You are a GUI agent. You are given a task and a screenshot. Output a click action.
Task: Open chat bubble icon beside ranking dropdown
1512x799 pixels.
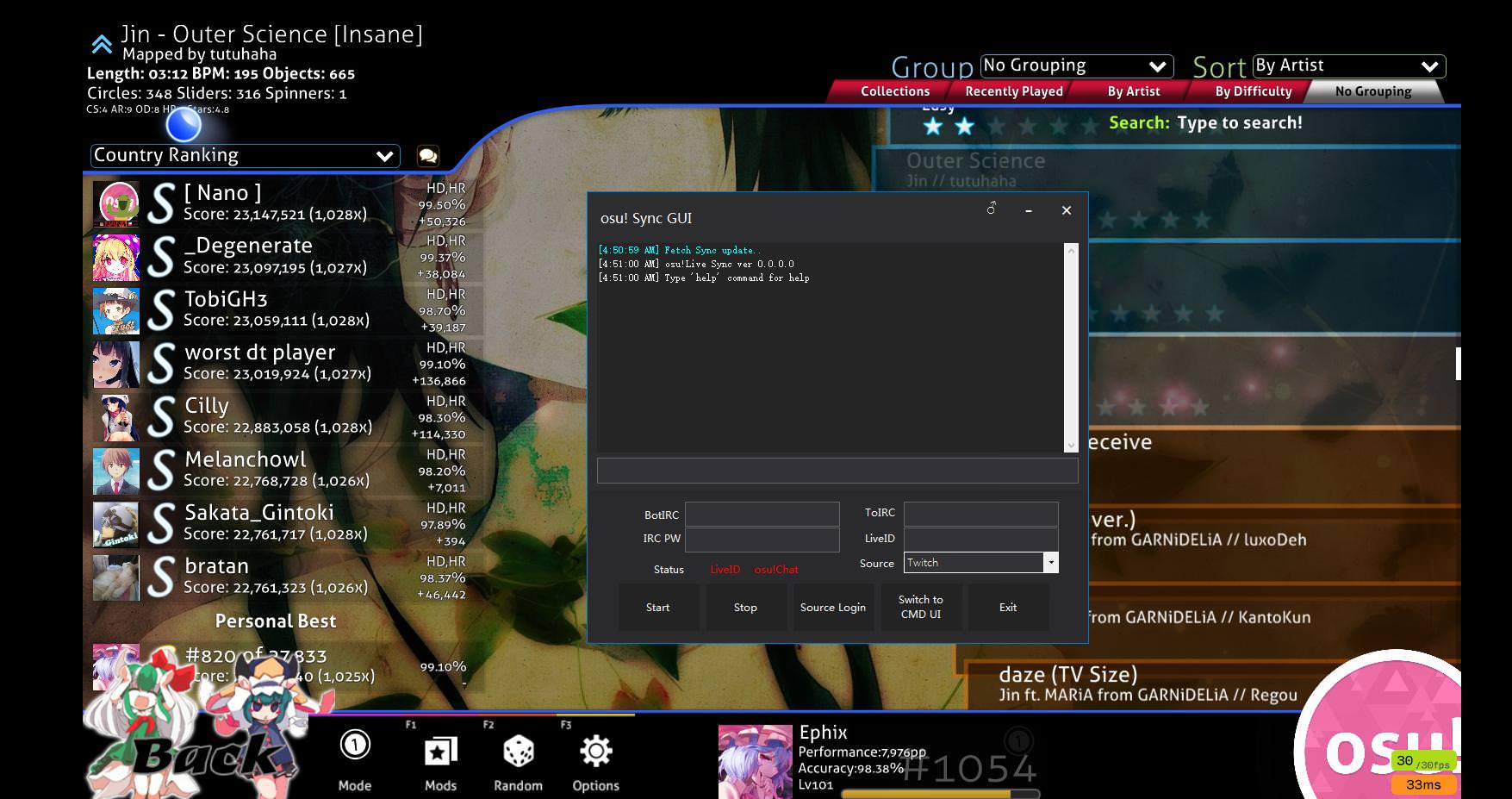[x=428, y=155]
